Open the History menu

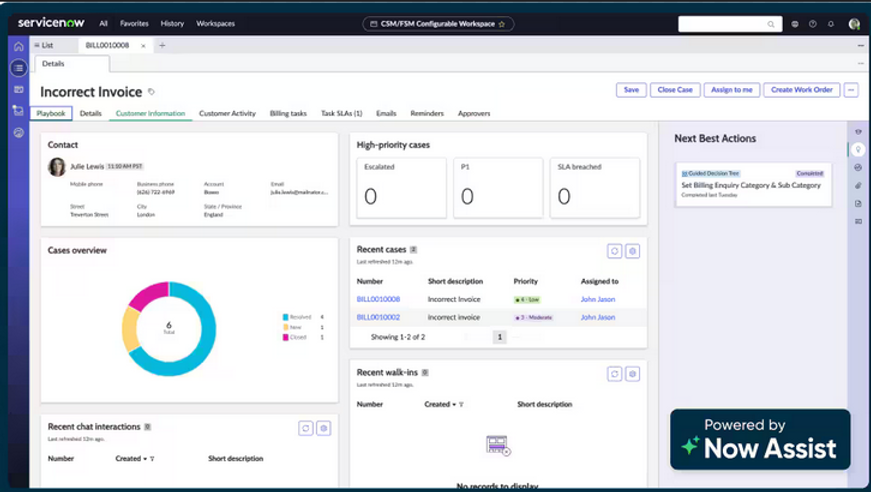tap(172, 24)
